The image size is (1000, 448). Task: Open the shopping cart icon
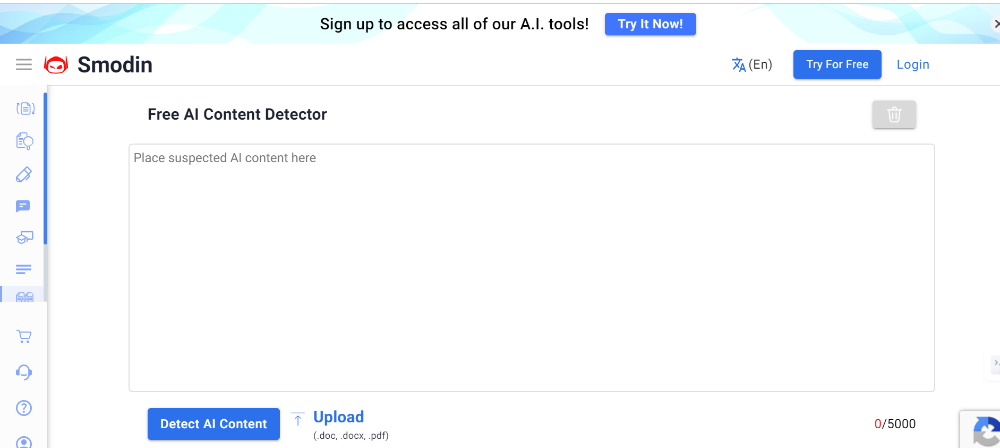click(x=25, y=337)
